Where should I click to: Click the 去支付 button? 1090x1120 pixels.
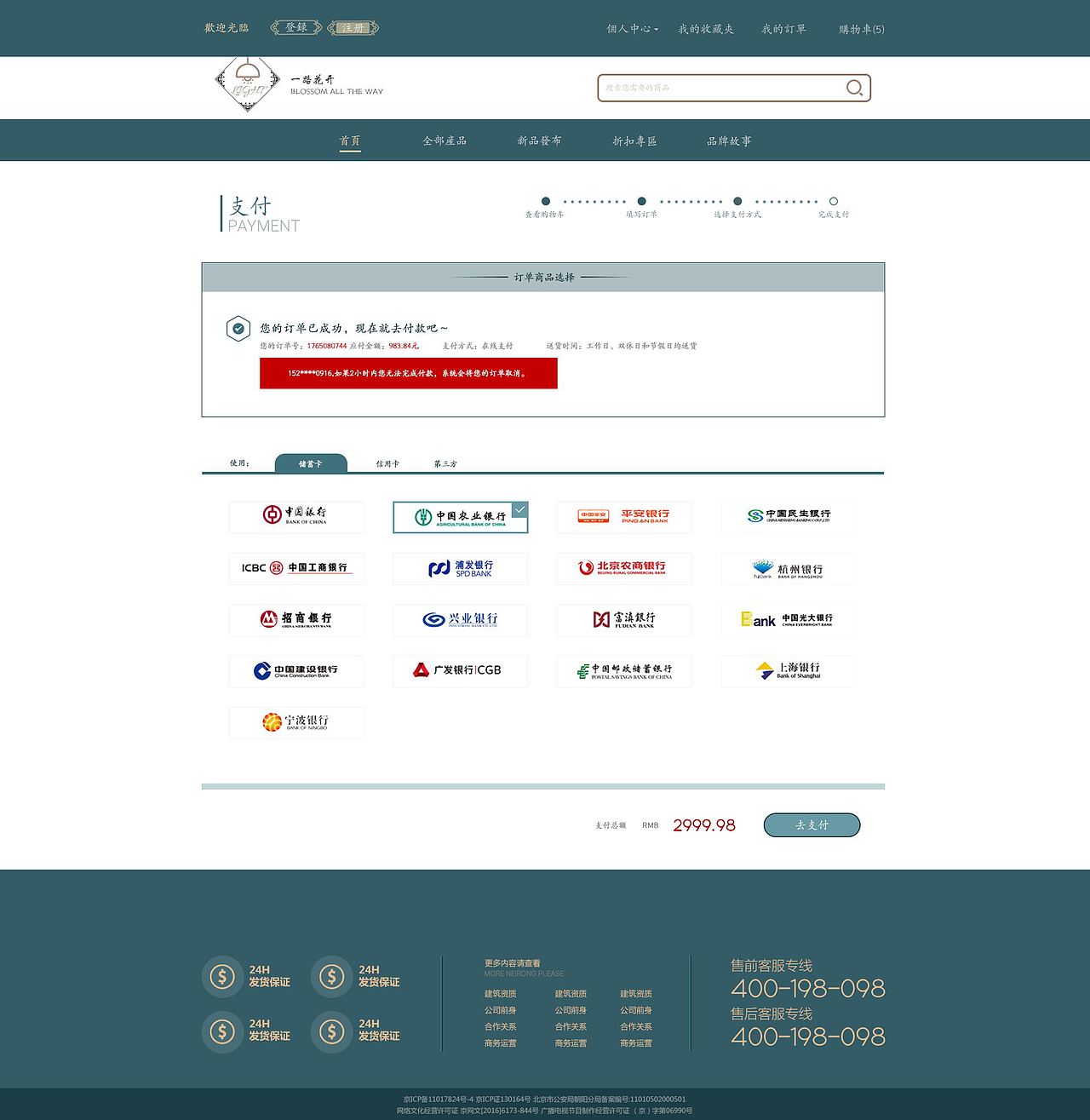click(812, 825)
